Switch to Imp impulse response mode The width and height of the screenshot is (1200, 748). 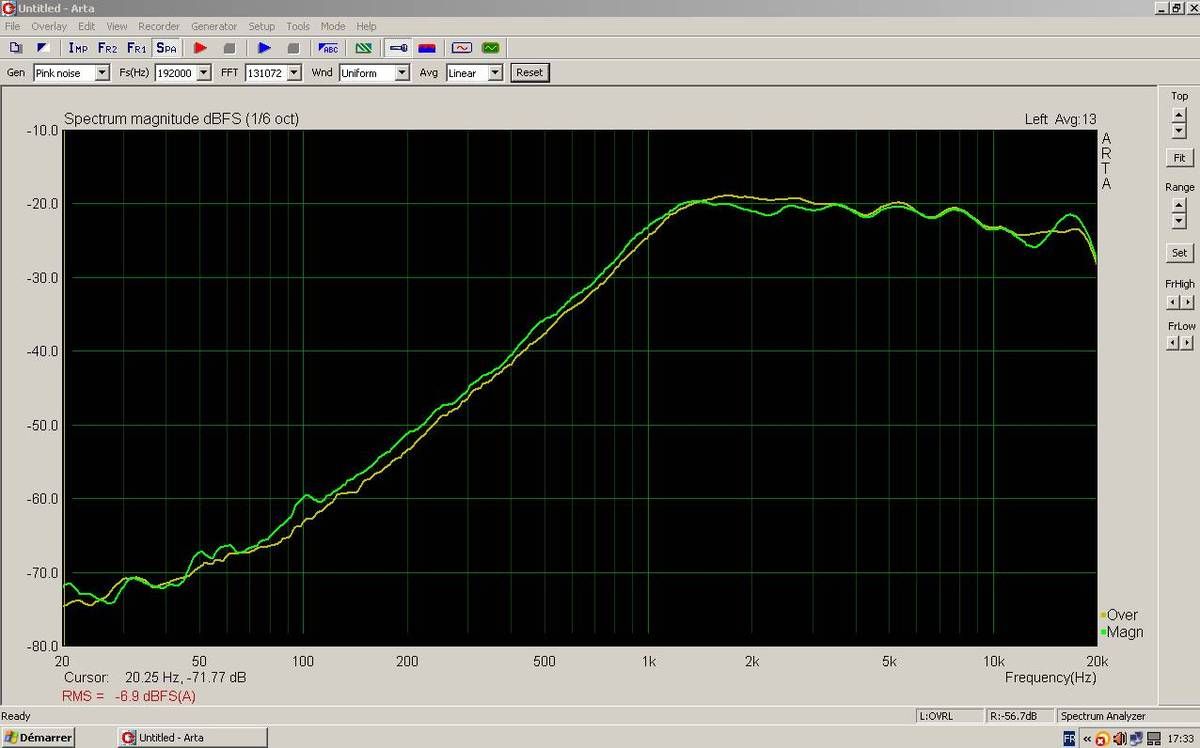pyautogui.click(x=78, y=47)
